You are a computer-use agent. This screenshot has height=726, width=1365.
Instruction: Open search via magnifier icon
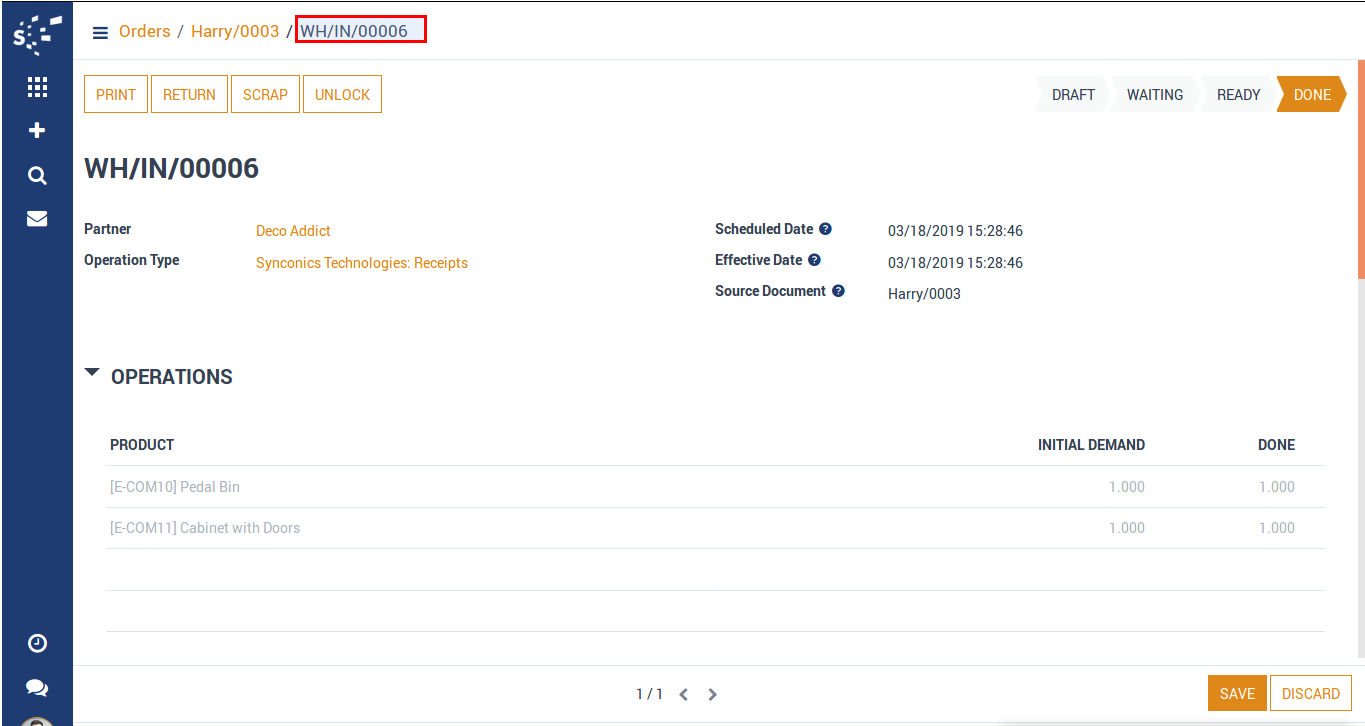(37, 176)
